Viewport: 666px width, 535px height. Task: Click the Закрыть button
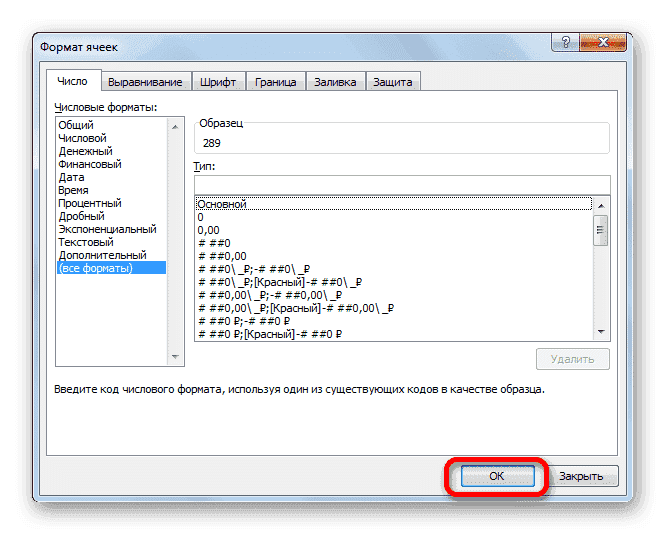581,476
